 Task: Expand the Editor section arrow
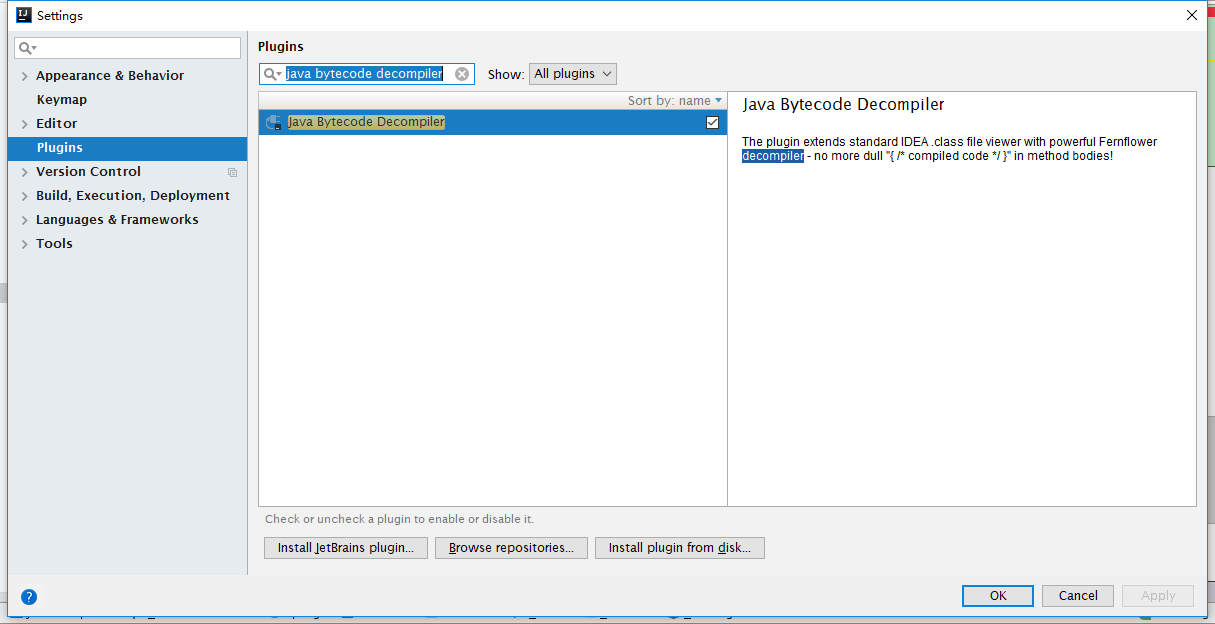(24, 124)
